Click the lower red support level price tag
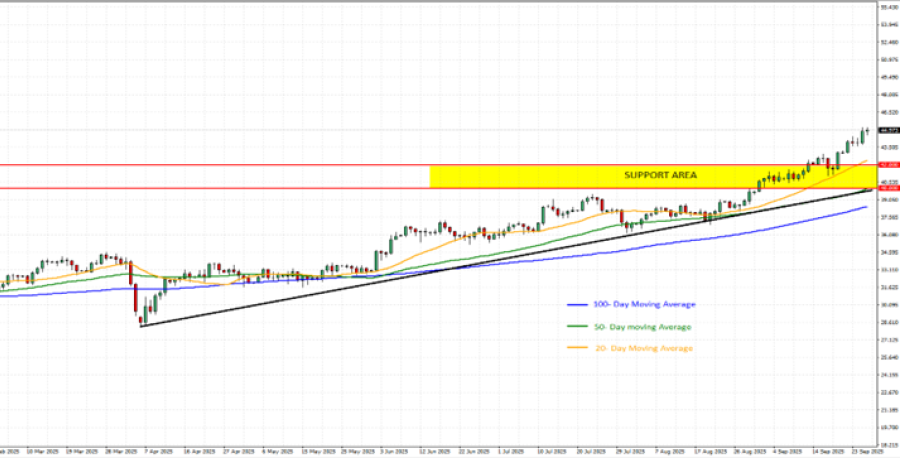Image resolution: width=900 pixels, height=458 pixels. pos(887,187)
